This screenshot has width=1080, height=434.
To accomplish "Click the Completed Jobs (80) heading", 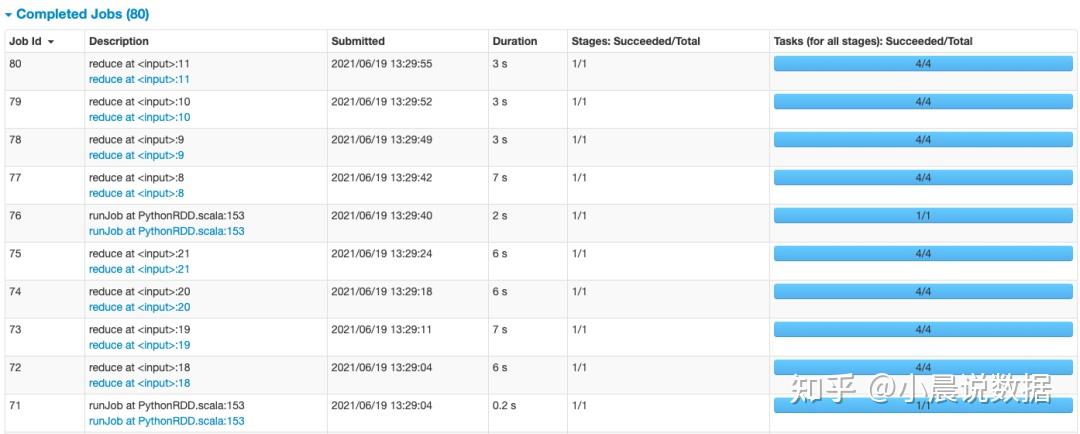I will [x=82, y=15].
